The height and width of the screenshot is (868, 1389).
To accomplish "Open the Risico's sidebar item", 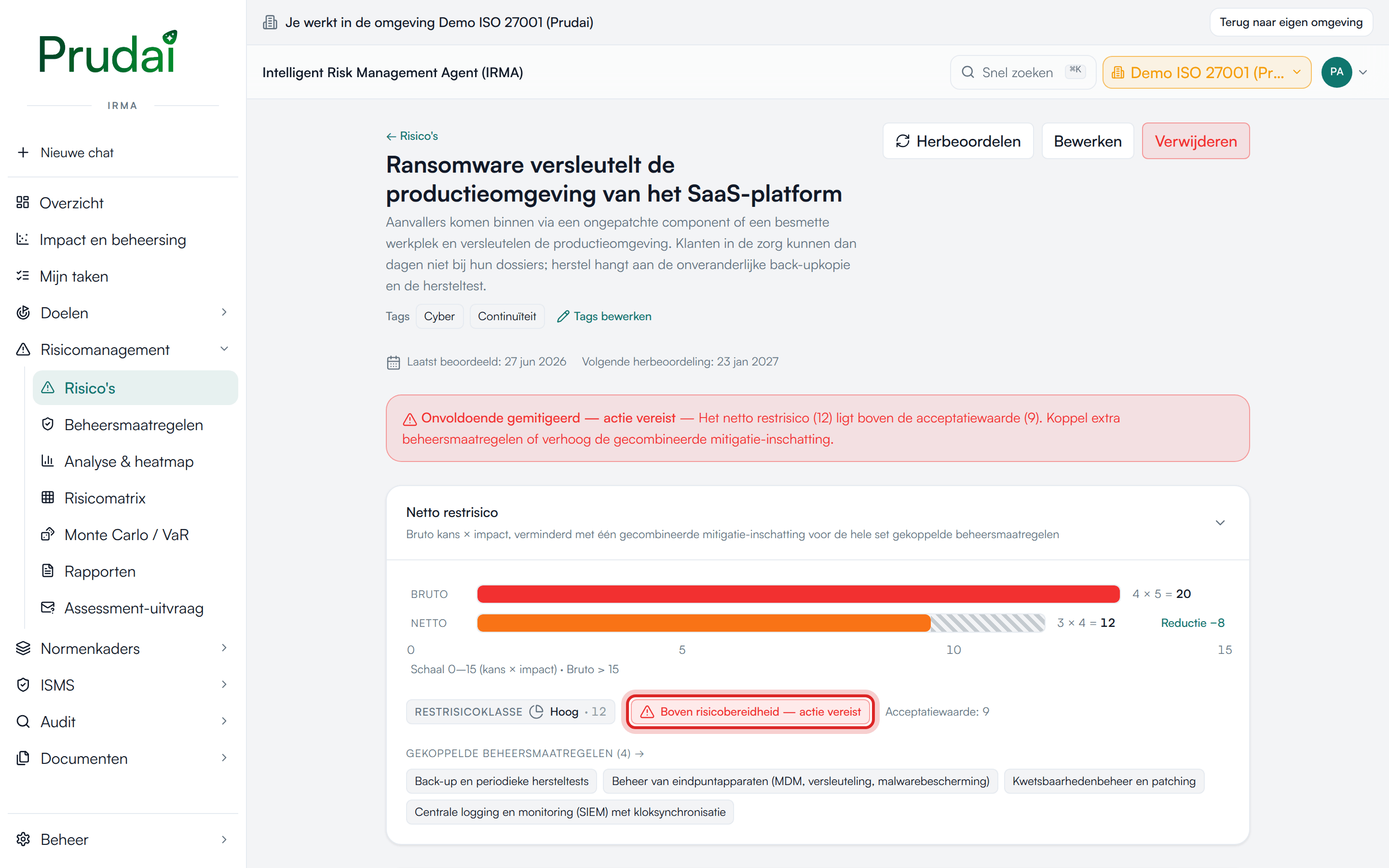I will tap(136, 388).
